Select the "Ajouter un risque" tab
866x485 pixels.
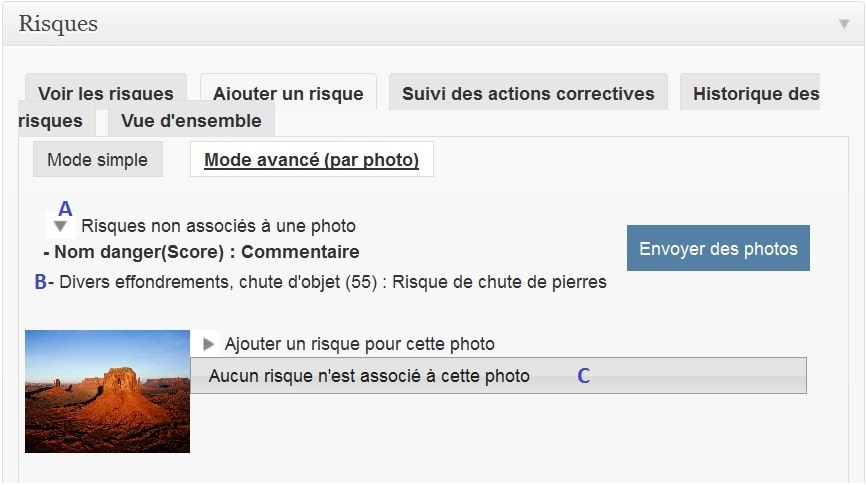(x=288, y=93)
